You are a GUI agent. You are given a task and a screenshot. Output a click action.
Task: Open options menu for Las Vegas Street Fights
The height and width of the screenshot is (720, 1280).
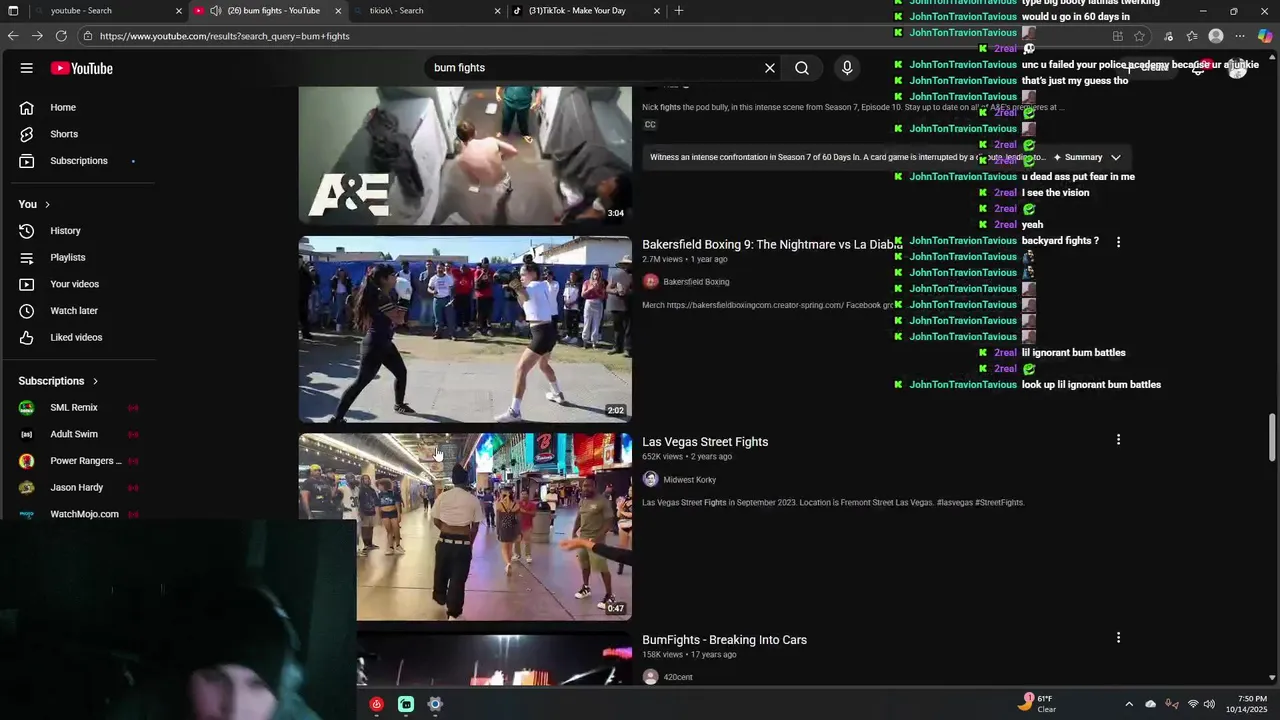coord(1118,440)
